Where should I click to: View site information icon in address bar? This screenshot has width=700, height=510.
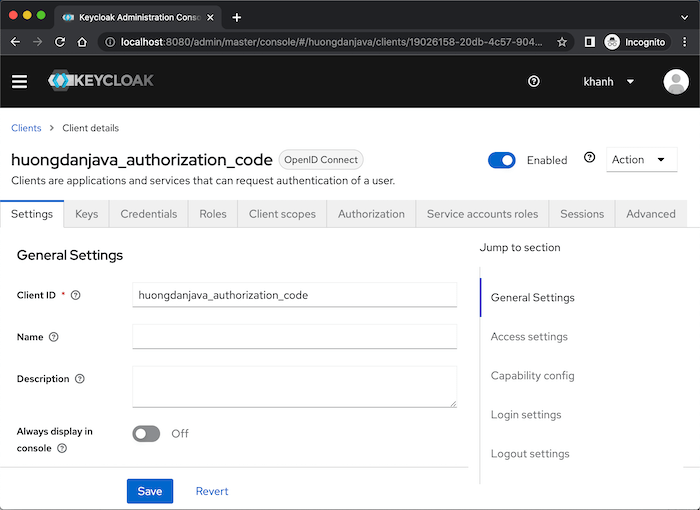click(109, 42)
